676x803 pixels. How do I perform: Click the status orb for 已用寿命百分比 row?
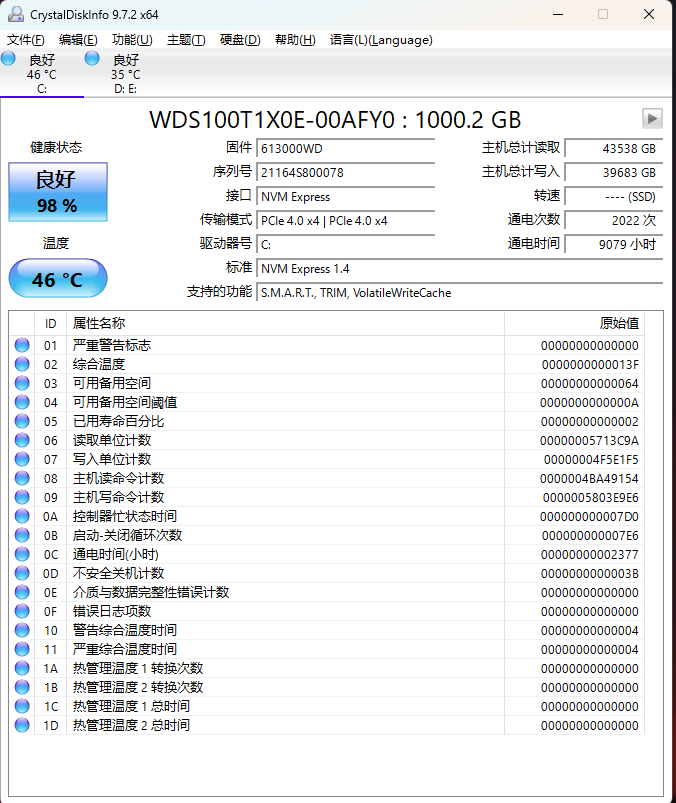[22, 421]
